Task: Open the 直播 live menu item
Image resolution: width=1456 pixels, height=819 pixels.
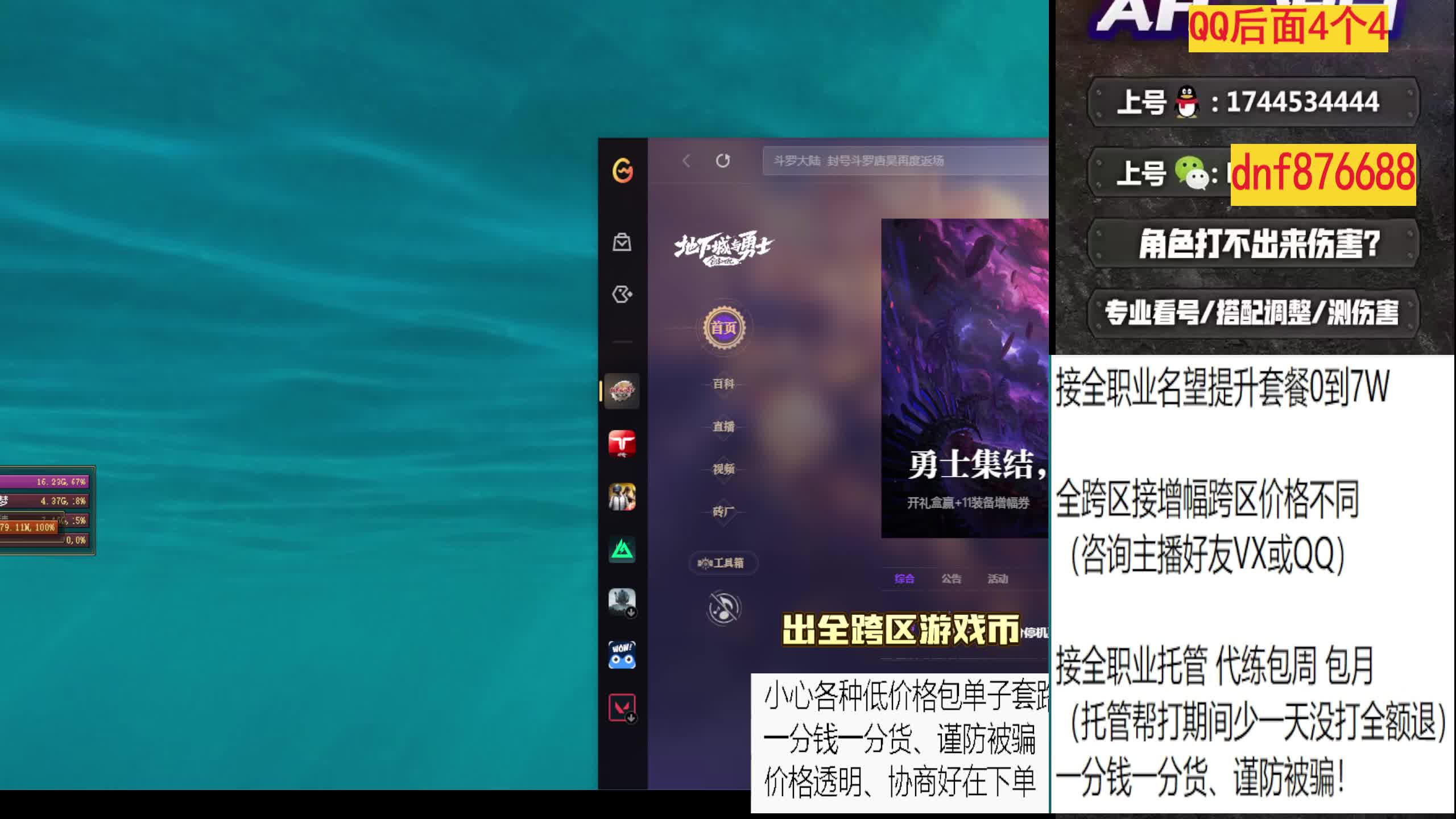Action: (x=723, y=427)
